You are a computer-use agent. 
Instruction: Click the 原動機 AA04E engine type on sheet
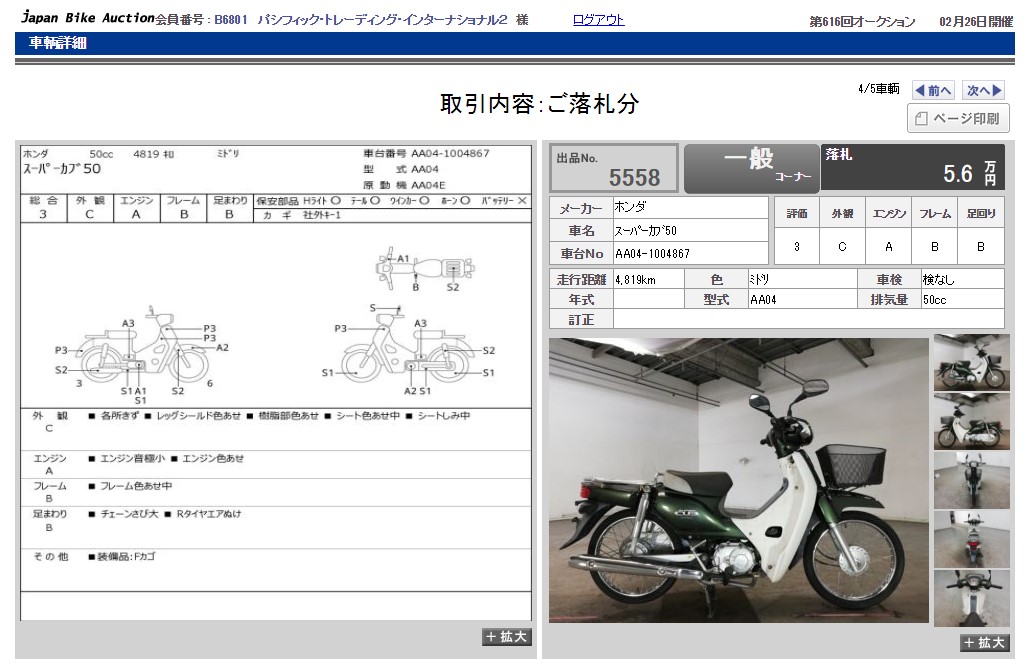404,185
